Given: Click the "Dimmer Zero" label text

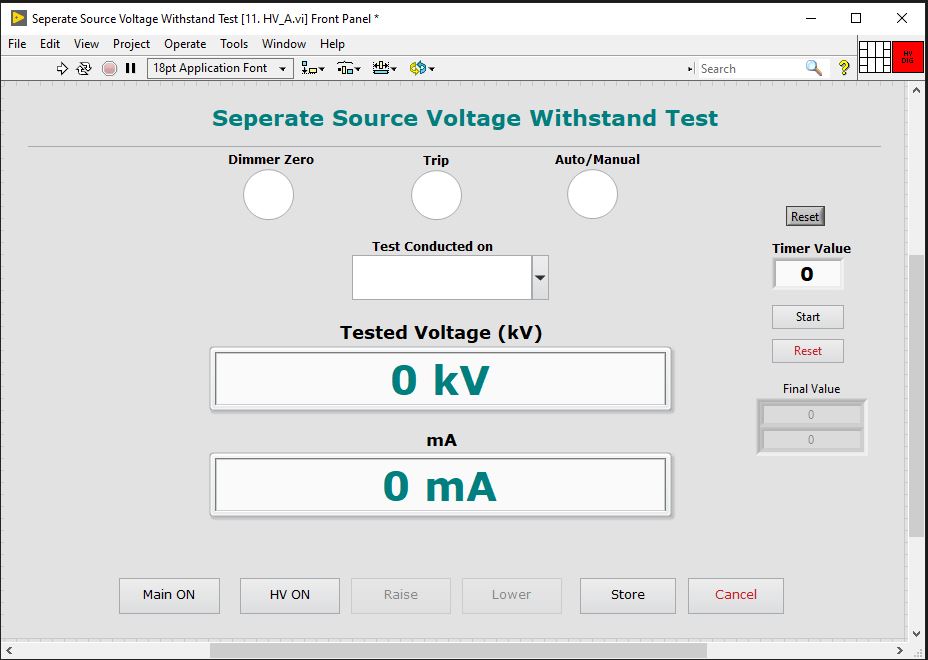Looking at the screenshot, I should tap(271, 160).
